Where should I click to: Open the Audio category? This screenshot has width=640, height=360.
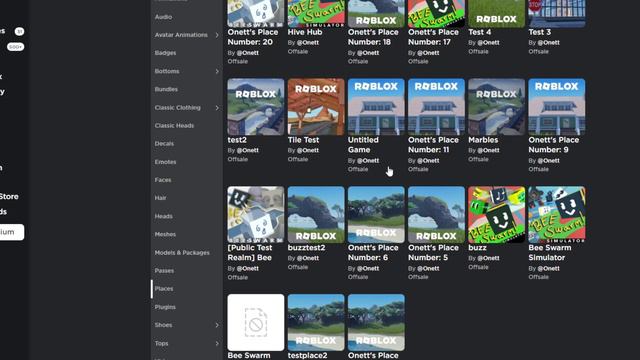163,17
